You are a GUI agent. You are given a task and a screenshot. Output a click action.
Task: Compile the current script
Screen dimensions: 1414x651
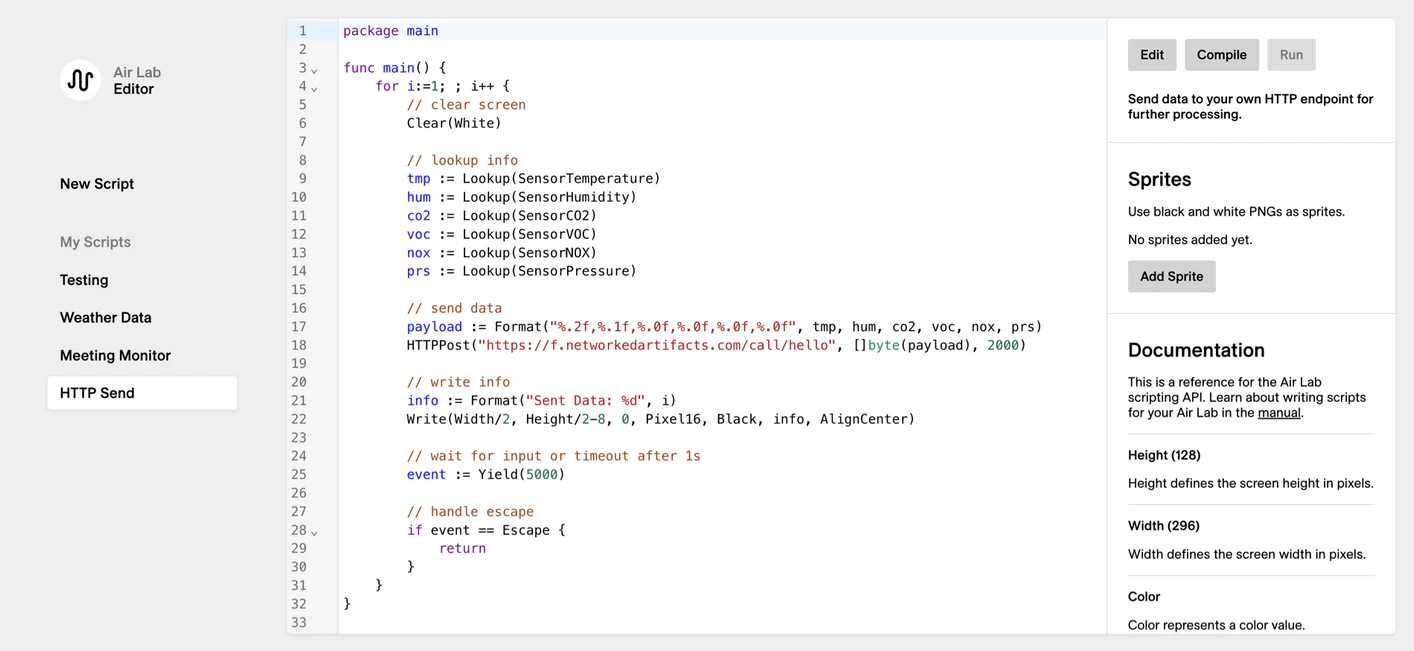pyautogui.click(x=1221, y=55)
